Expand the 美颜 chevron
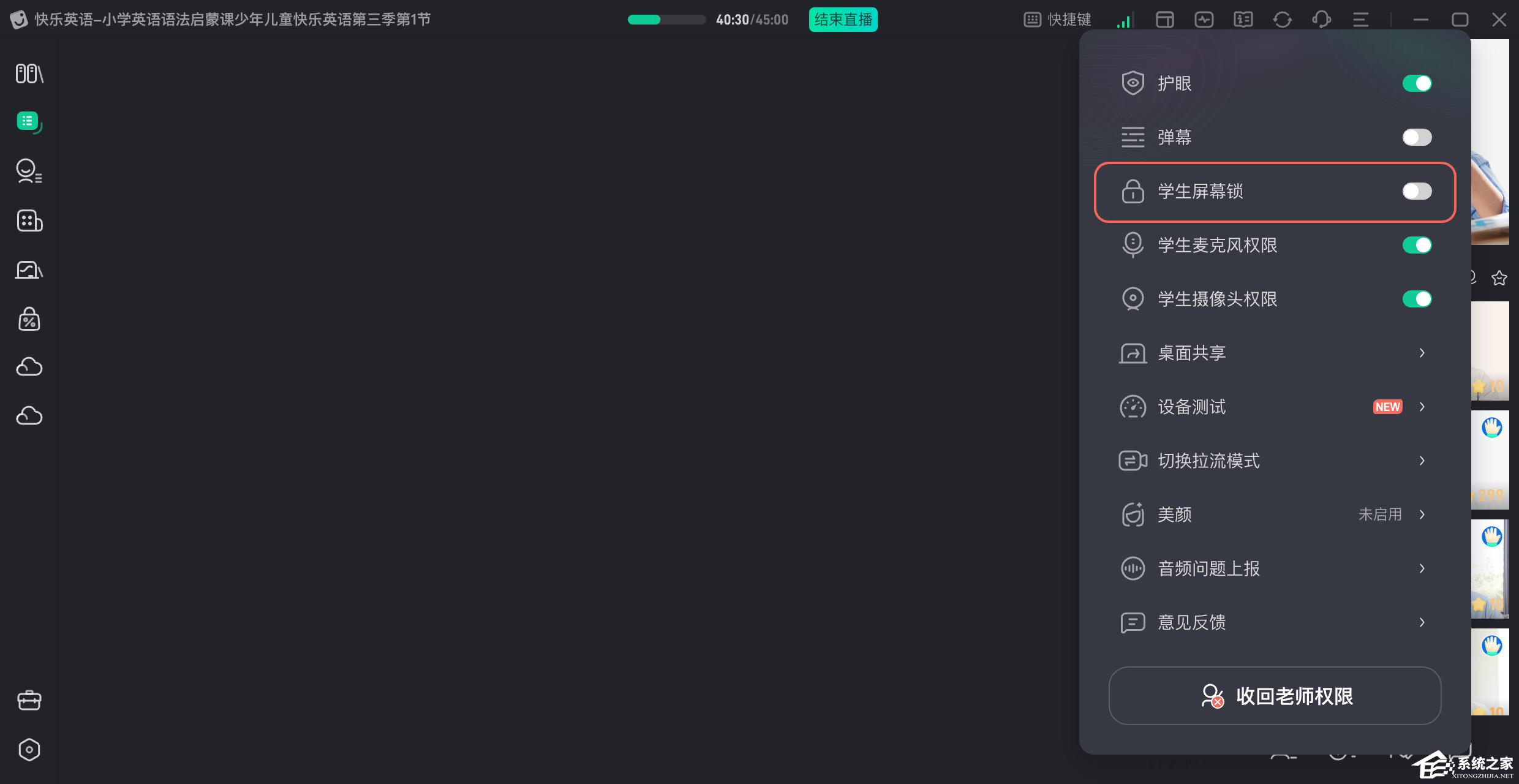Screen dimensions: 1519x784 1422,514
